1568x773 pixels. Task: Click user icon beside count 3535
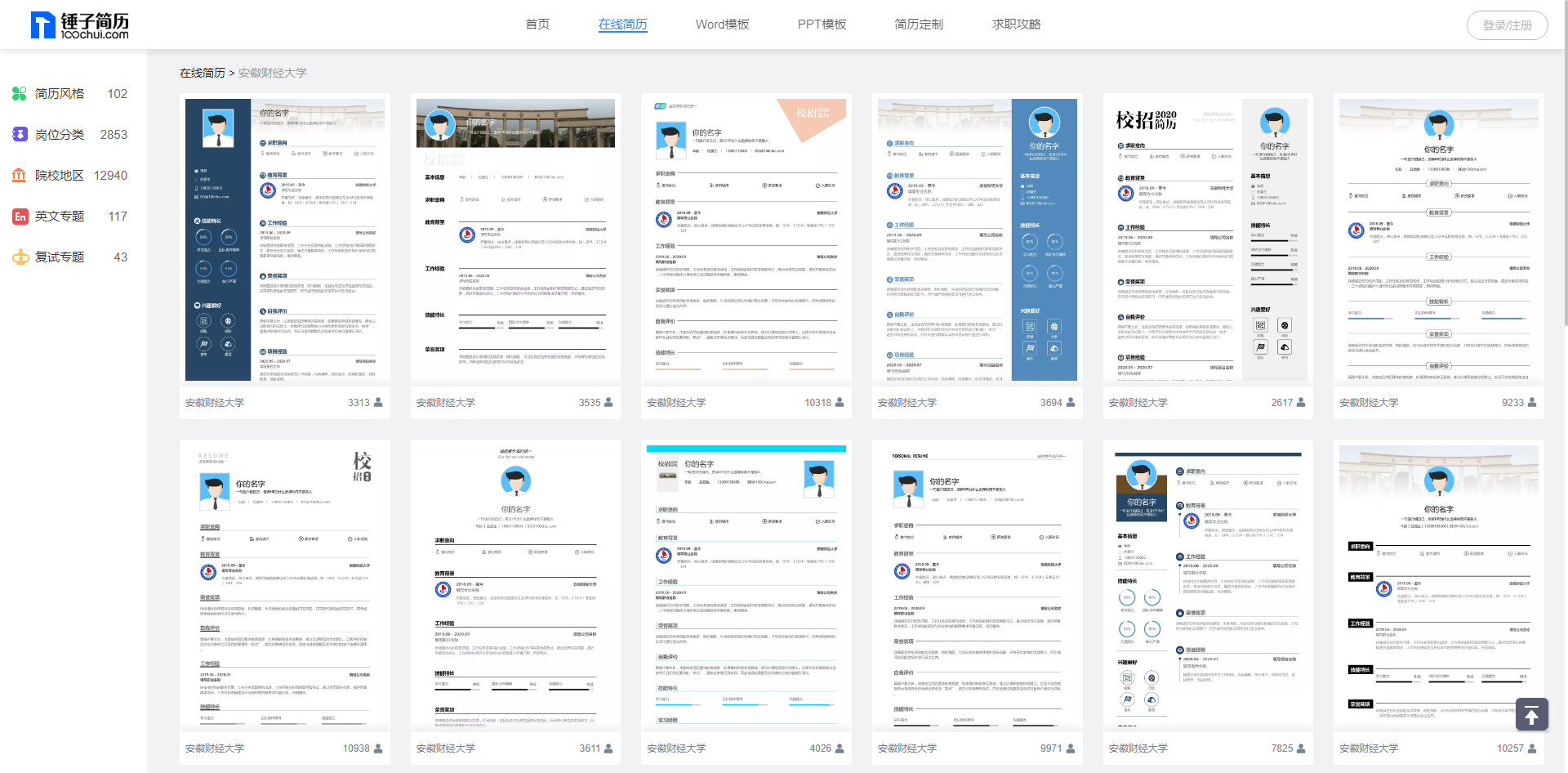608,402
